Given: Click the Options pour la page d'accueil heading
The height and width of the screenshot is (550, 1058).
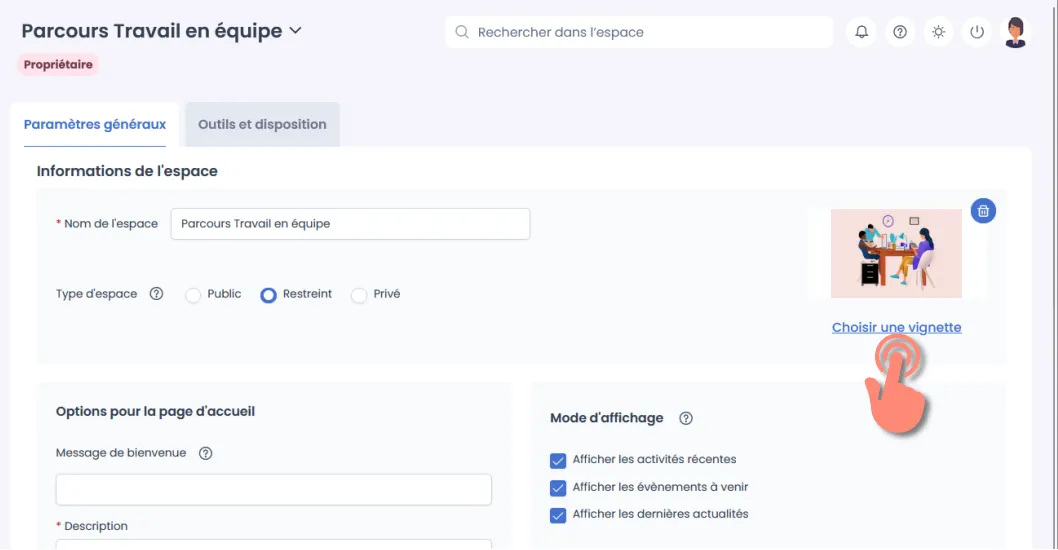Looking at the screenshot, I should (155, 412).
